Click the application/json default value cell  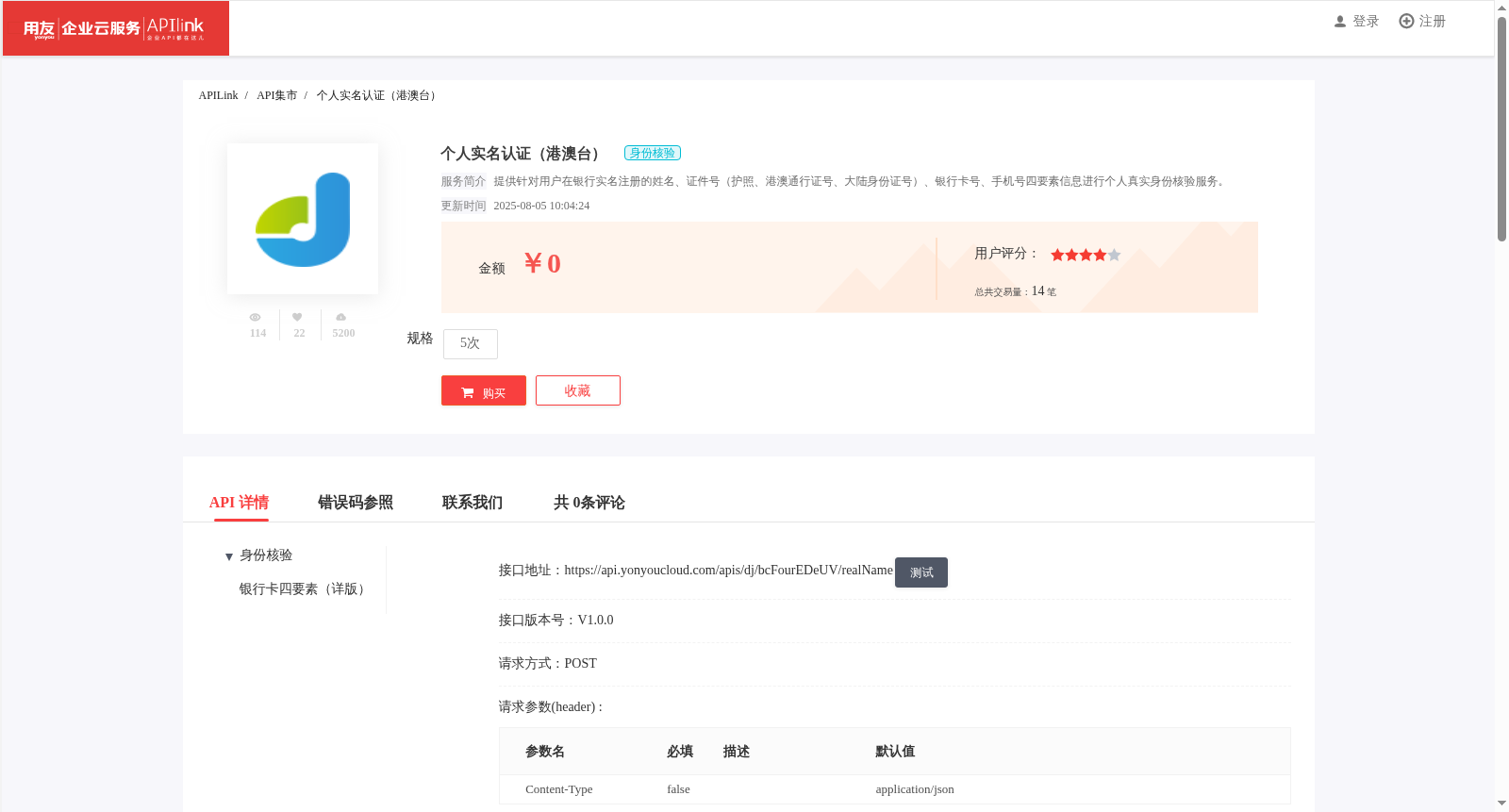[915, 789]
